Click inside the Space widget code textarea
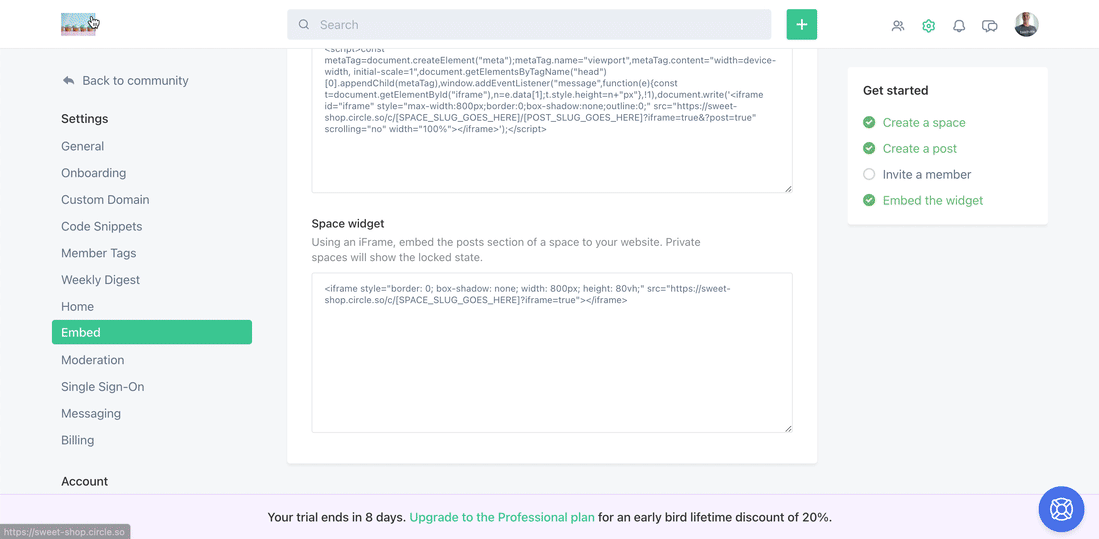 [x=552, y=353]
